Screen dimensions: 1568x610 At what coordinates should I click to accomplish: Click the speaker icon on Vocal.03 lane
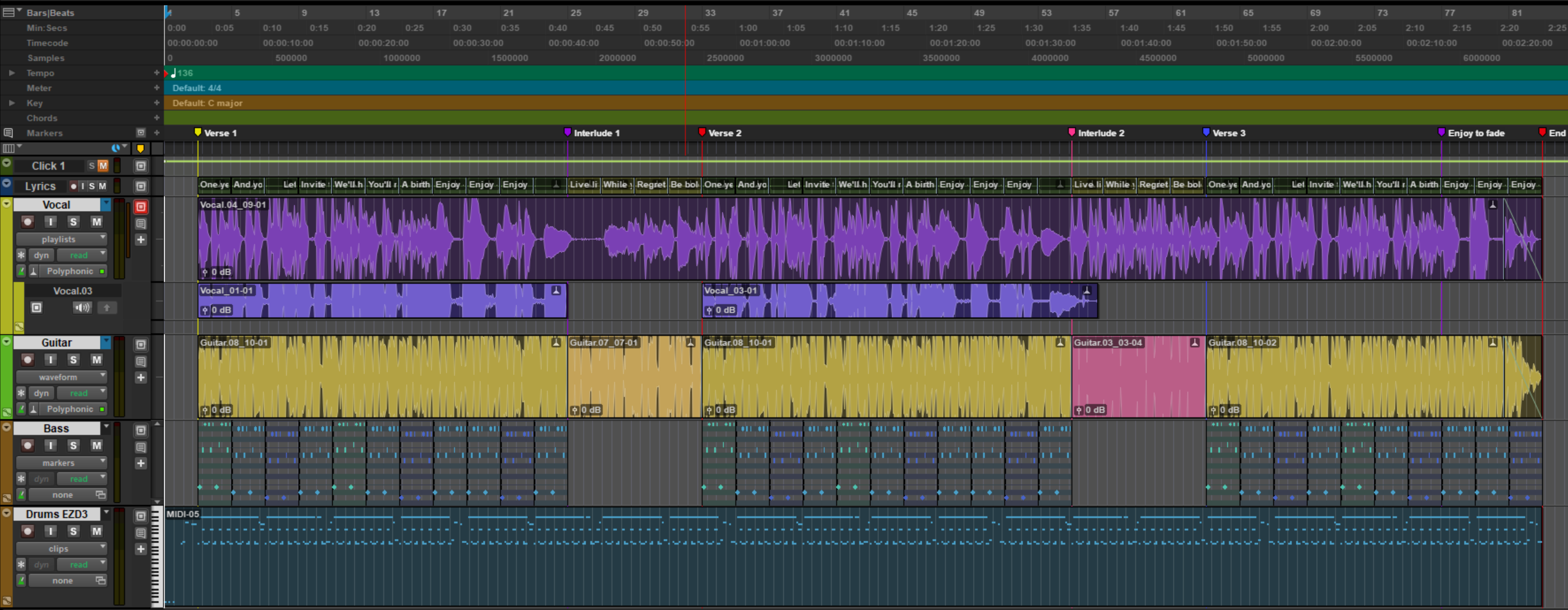[81, 308]
